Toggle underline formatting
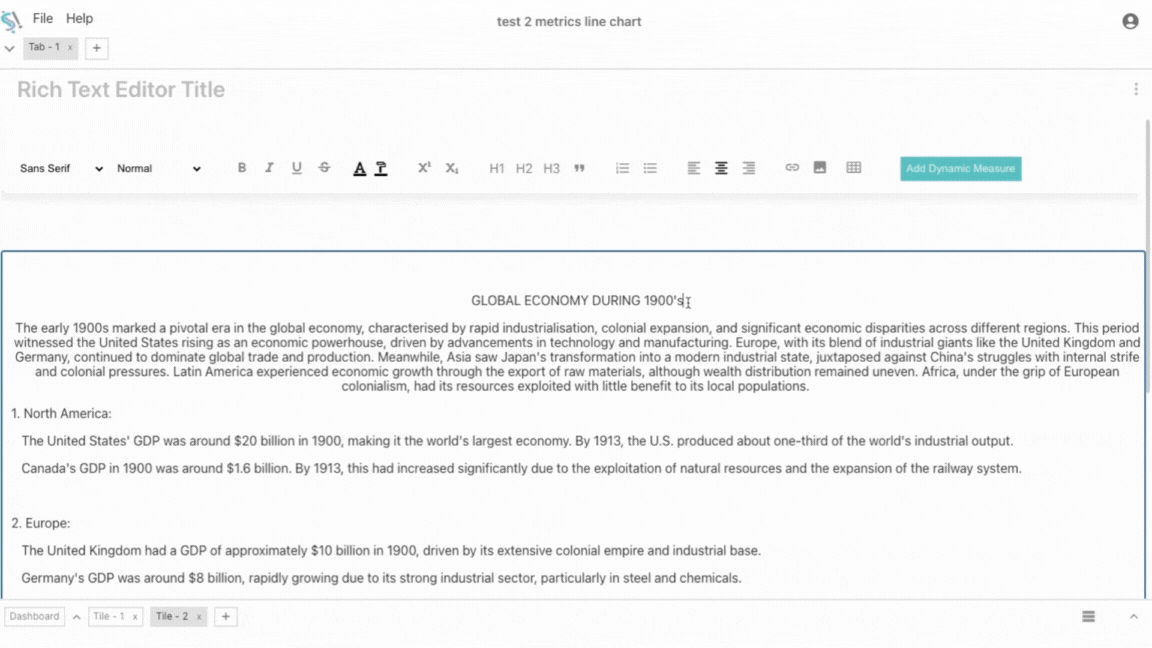Screen dimensions: 1152x648 297,168
